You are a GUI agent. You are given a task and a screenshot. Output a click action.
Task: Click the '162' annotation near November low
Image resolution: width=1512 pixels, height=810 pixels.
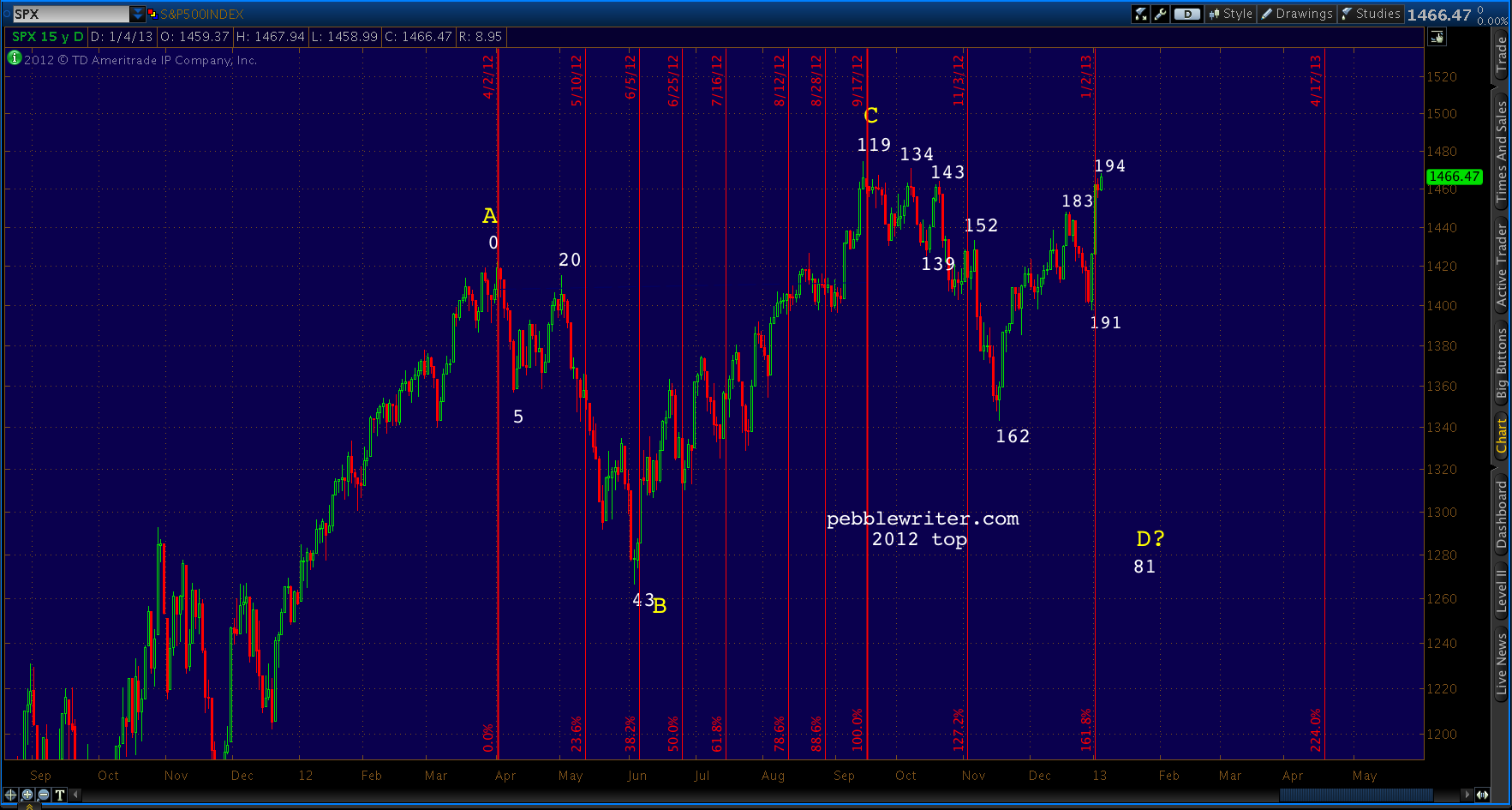[1013, 436]
